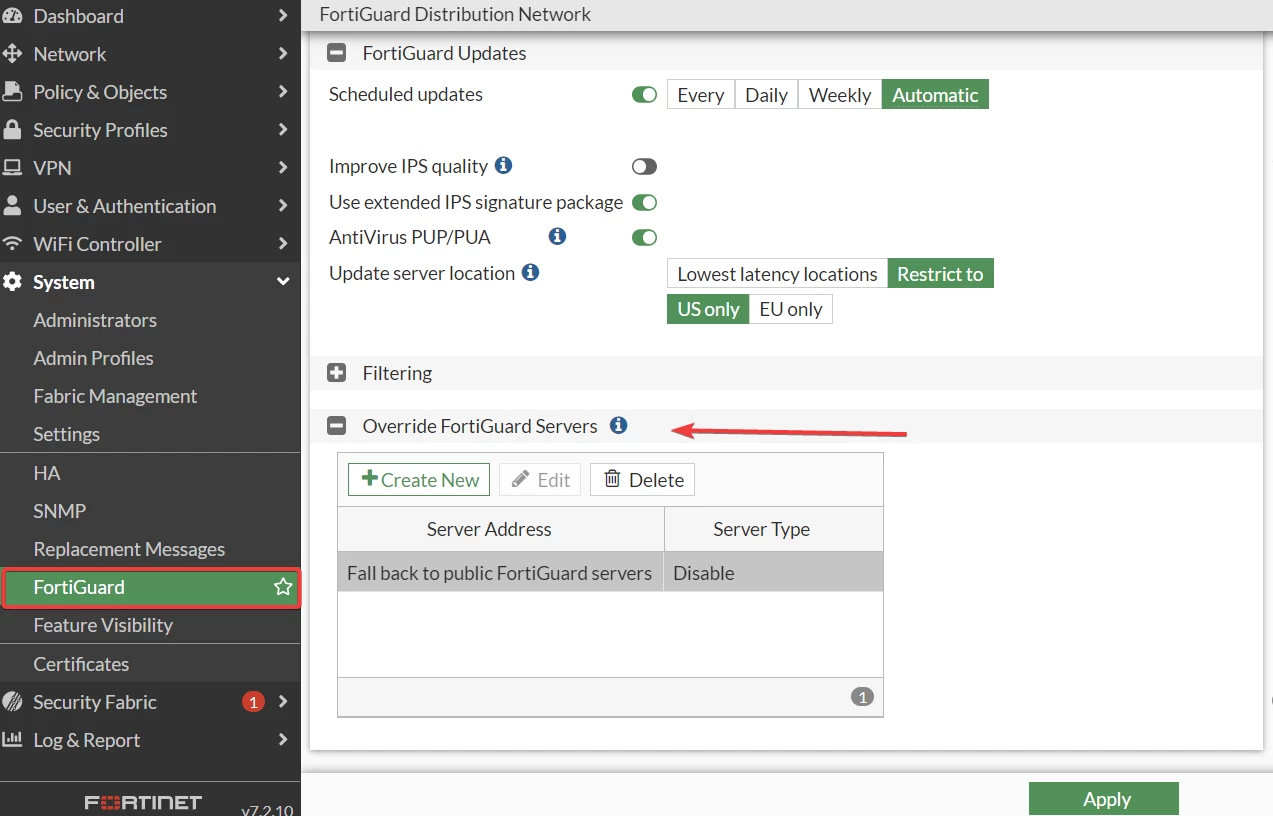
Task: Click the VPN monitor icon
Action: click(x=12, y=168)
